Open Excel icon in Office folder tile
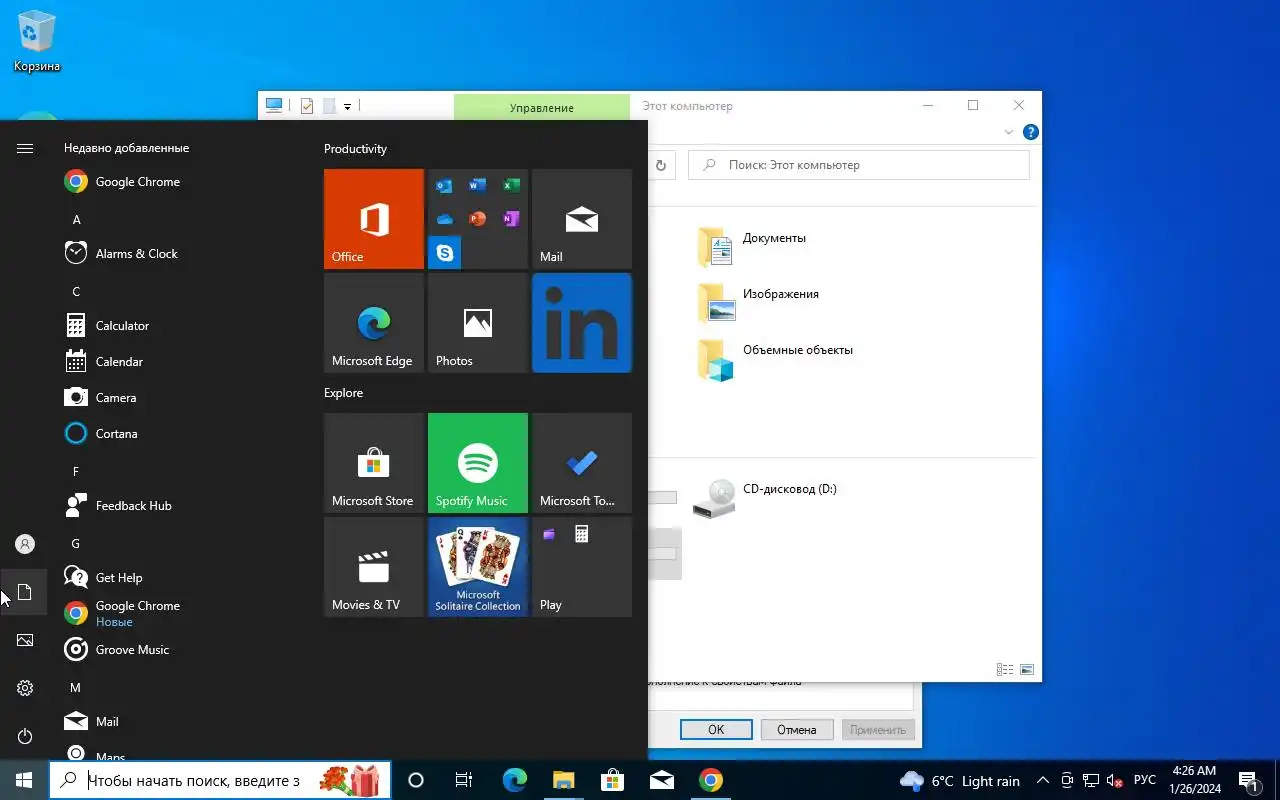Image resolution: width=1280 pixels, height=800 pixels. coord(511,185)
